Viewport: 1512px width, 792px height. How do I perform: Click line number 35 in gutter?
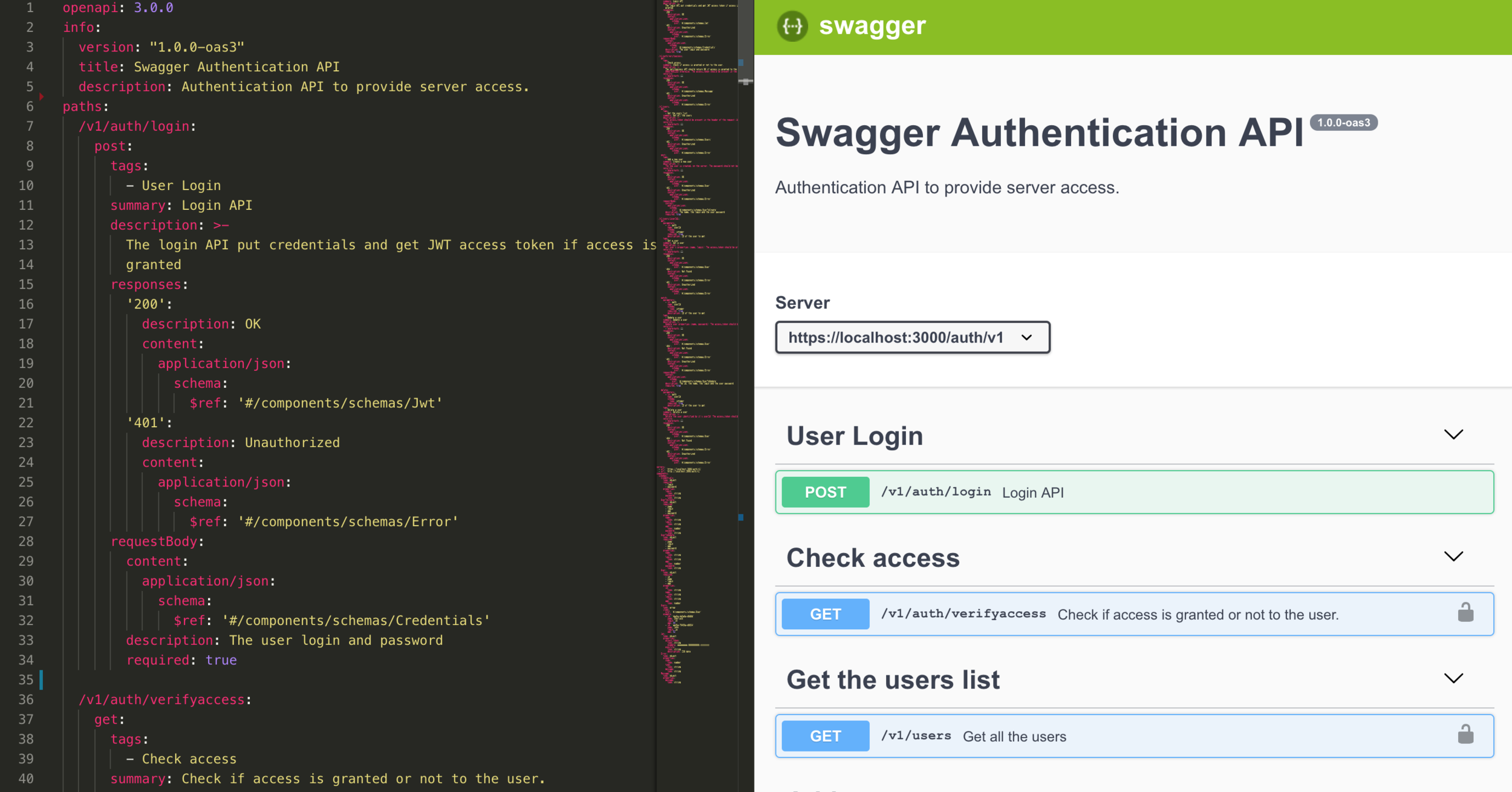click(25, 679)
